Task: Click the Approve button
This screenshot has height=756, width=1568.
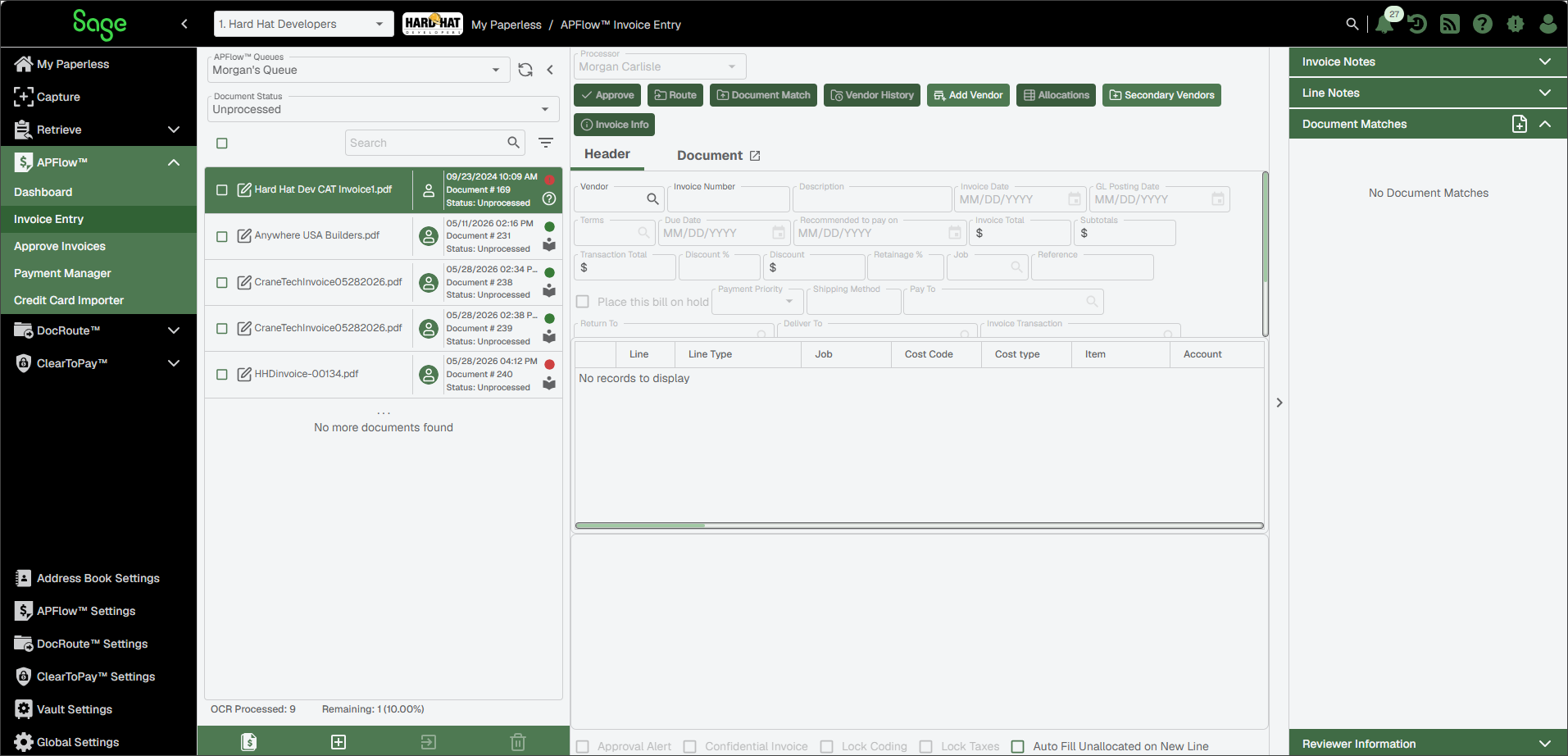Action: (607, 95)
